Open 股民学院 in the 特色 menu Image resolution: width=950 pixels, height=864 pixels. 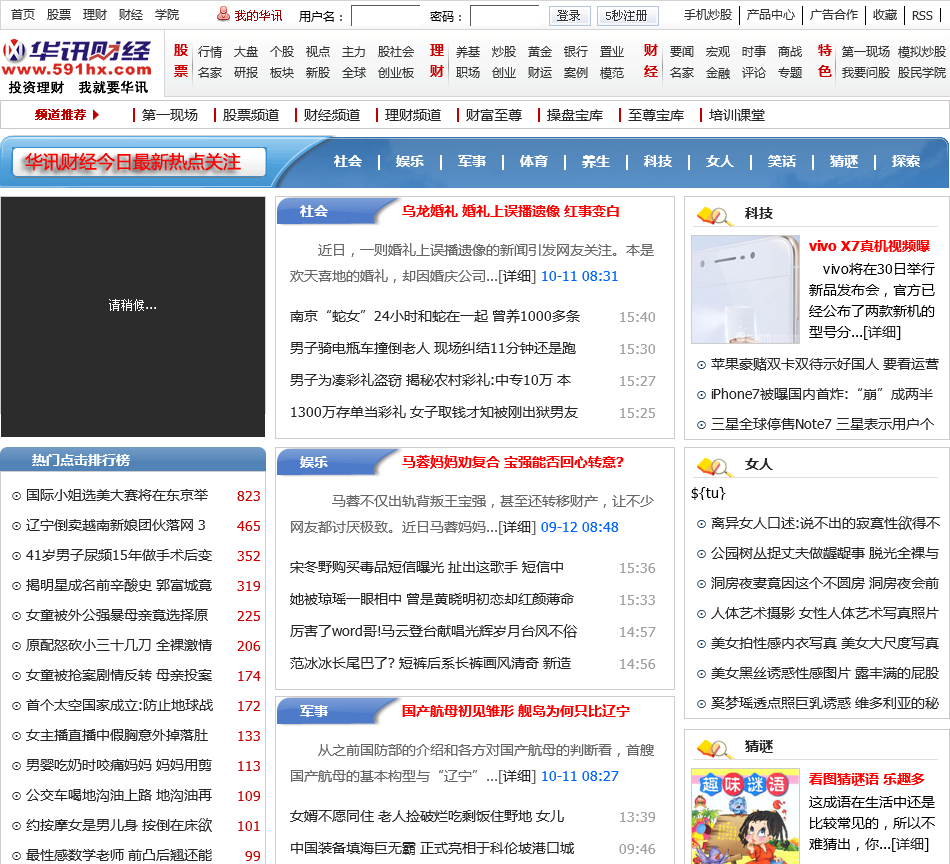pyautogui.click(x=922, y=73)
